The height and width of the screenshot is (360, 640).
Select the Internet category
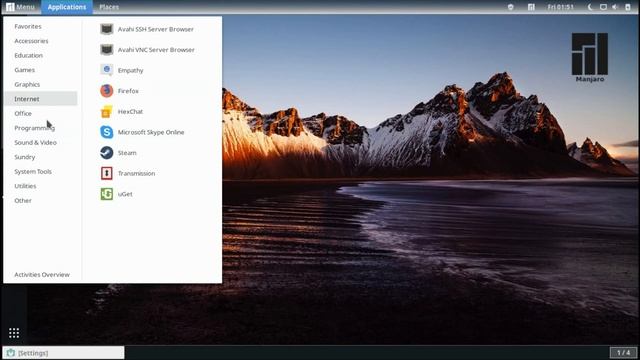point(40,99)
